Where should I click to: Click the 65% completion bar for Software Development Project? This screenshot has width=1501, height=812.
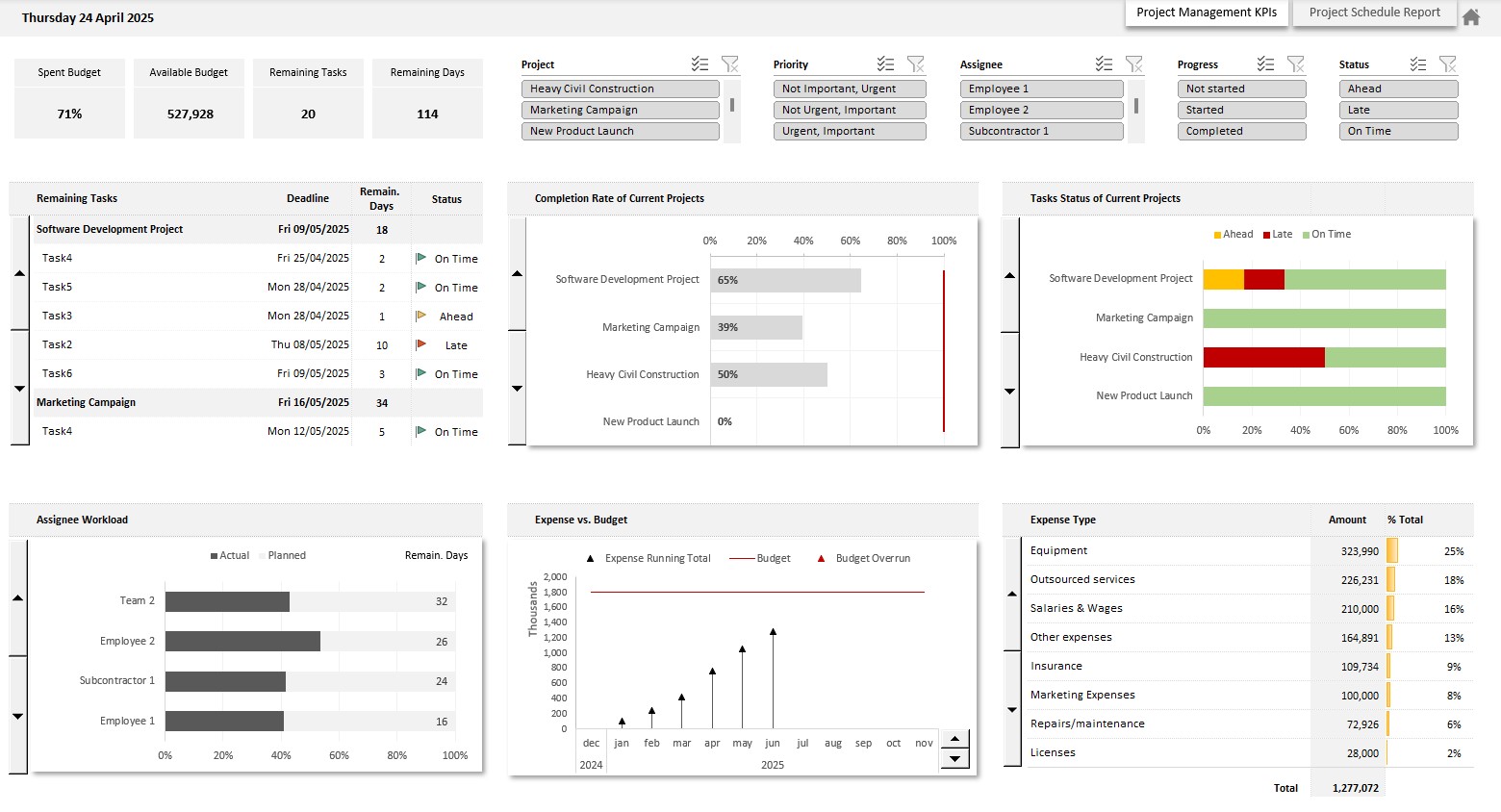click(784, 279)
